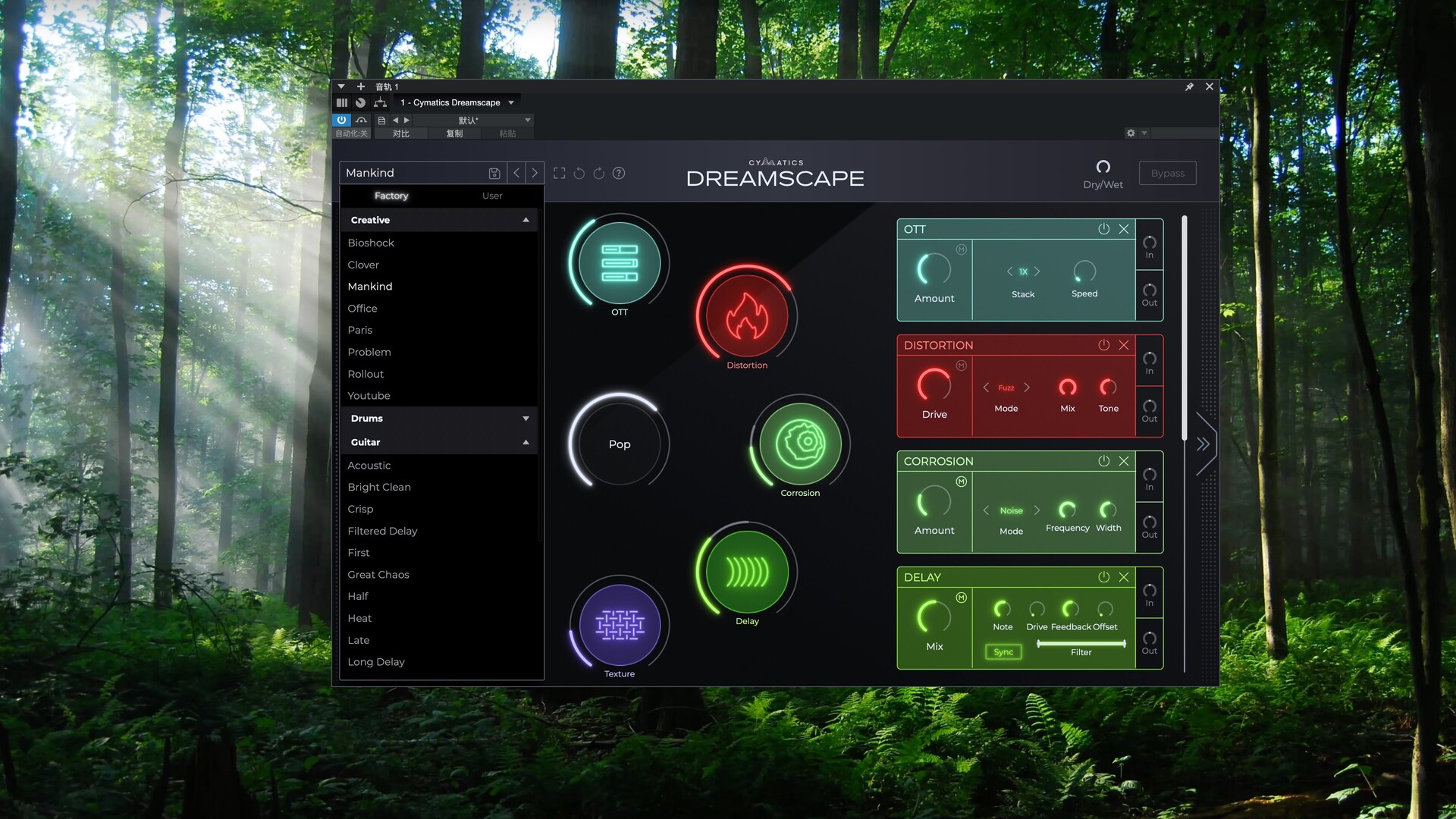Image resolution: width=1456 pixels, height=819 pixels.
Task: Select the OTT effect macro icon
Action: coord(620,263)
